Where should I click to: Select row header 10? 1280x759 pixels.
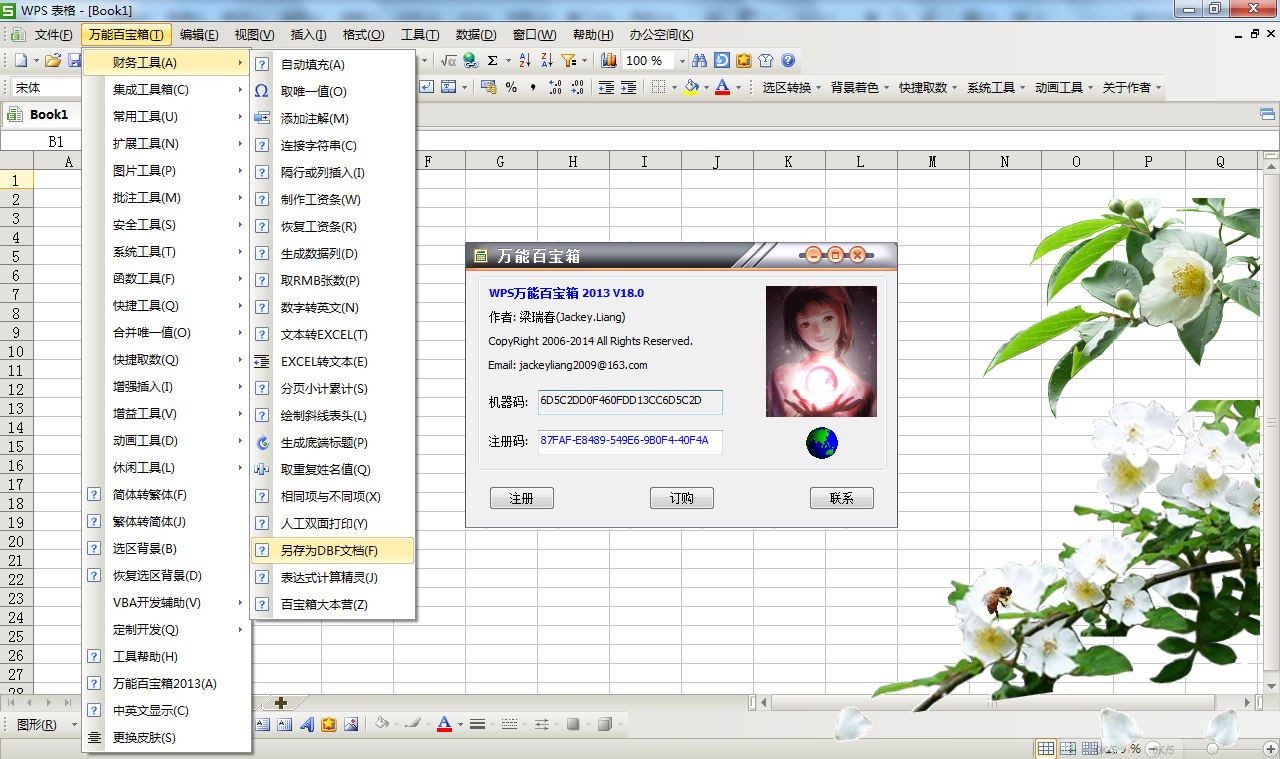pyautogui.click(x=15, y=351)
